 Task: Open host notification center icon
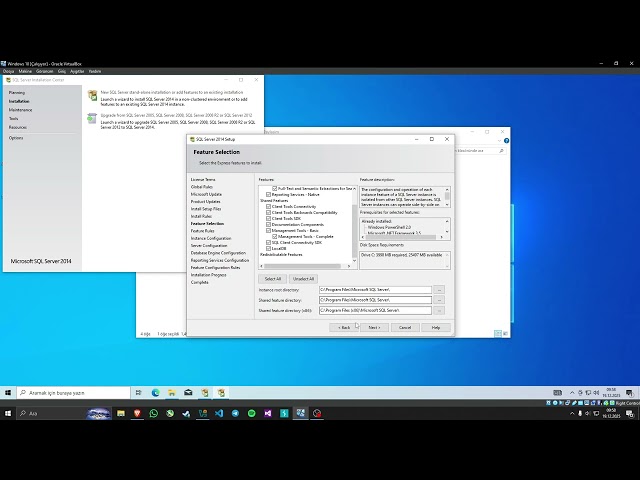click(630, 413)
